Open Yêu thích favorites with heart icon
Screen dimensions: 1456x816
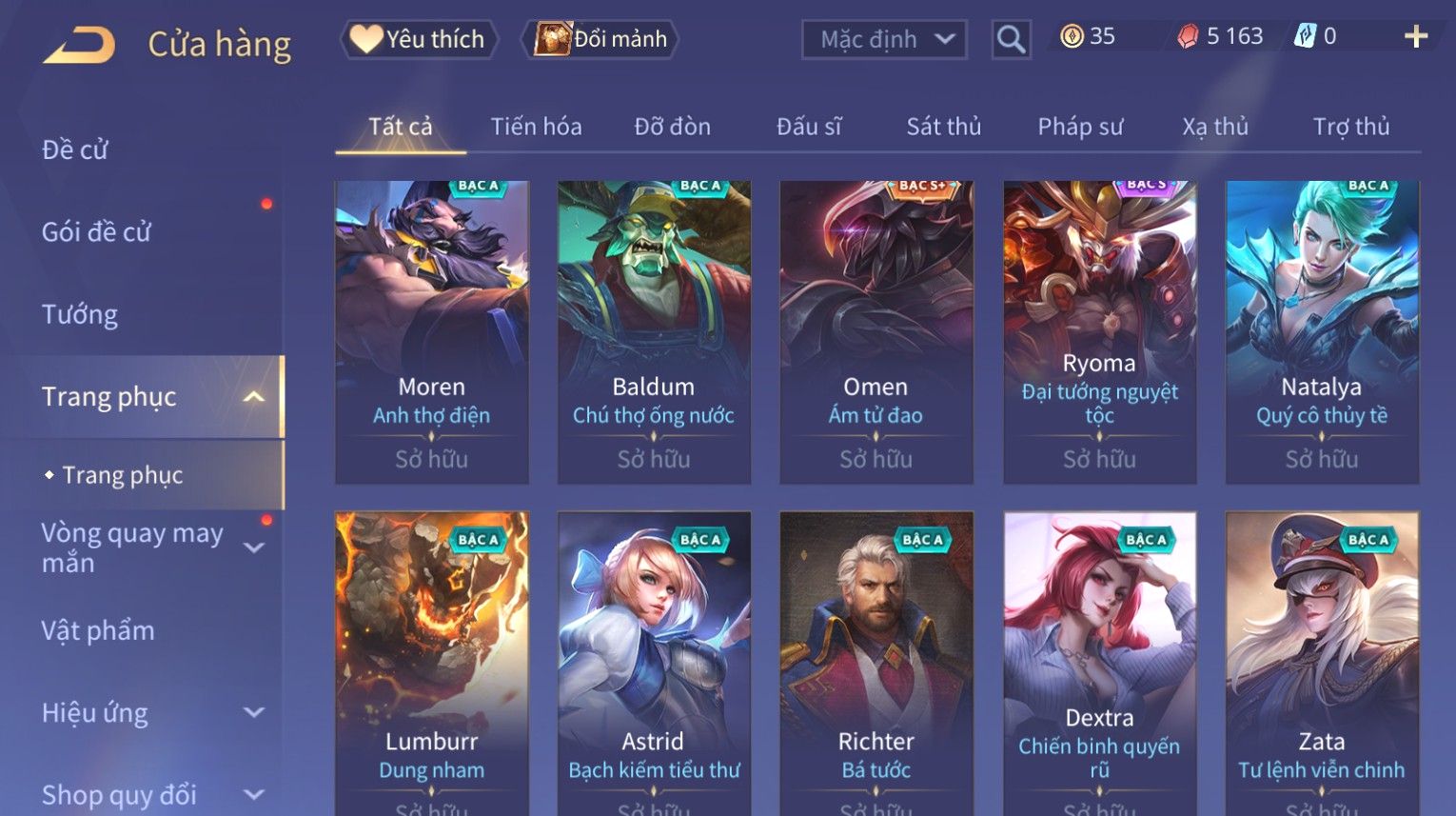[x=419, y=39]
